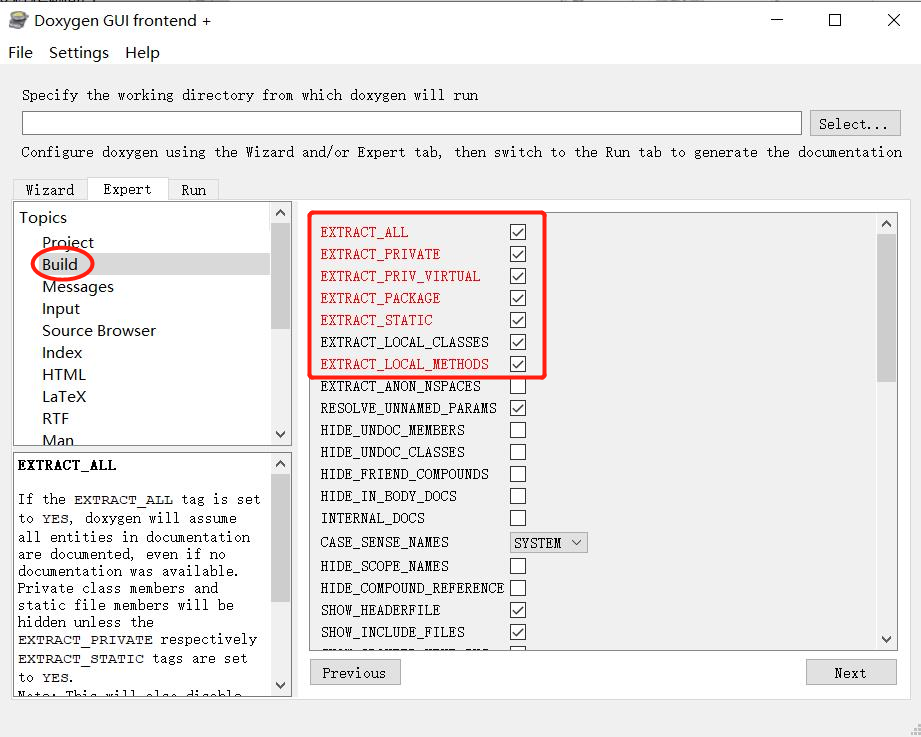
Task: Open the File menu
Action: coord(21,53)
